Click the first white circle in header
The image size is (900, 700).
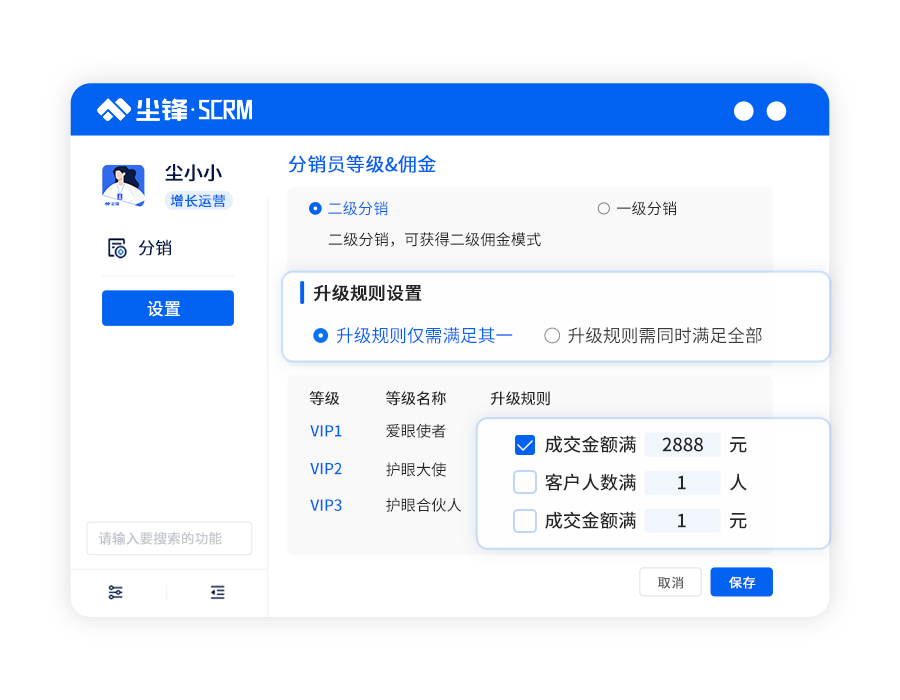tap(743, 111)
